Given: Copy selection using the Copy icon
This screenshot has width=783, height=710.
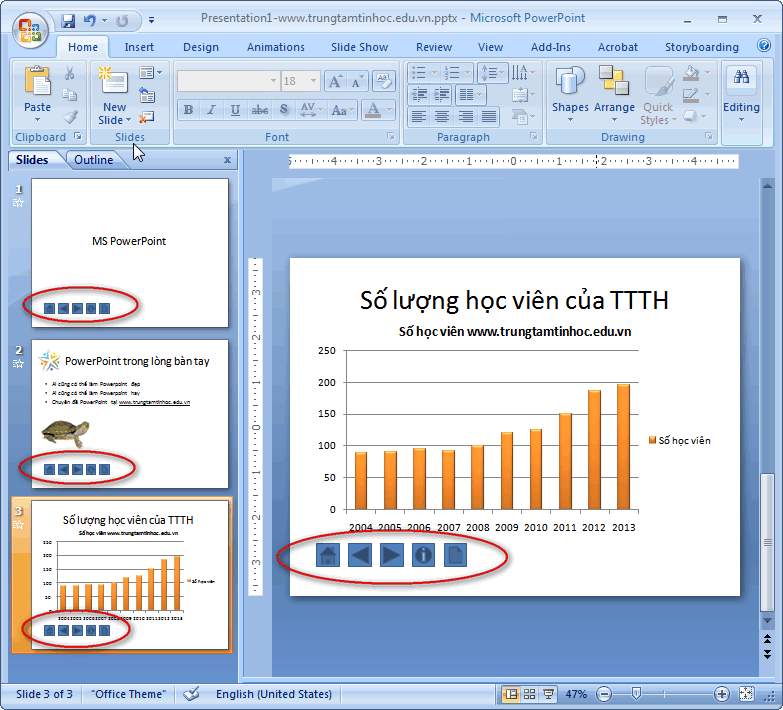Looking at the screenshot, I should click(69, 95).
